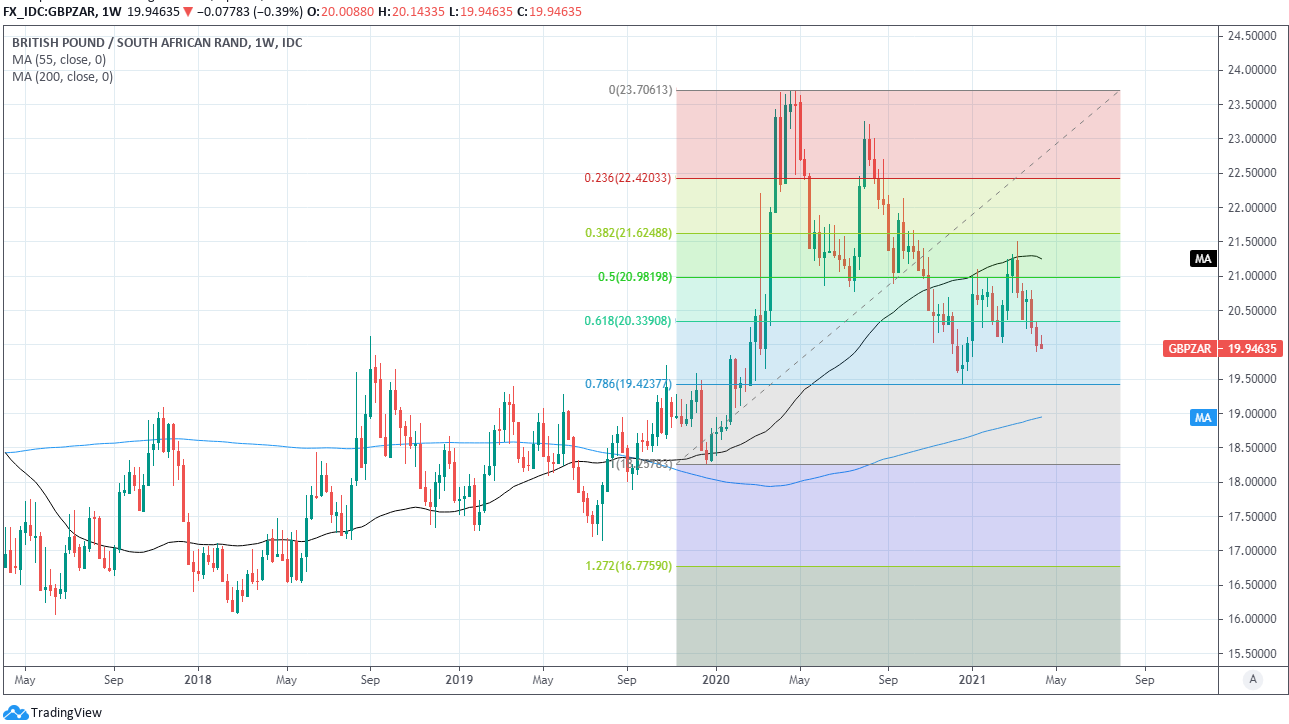Click the blue MA price-axis label

click(x=1203, y=417)
